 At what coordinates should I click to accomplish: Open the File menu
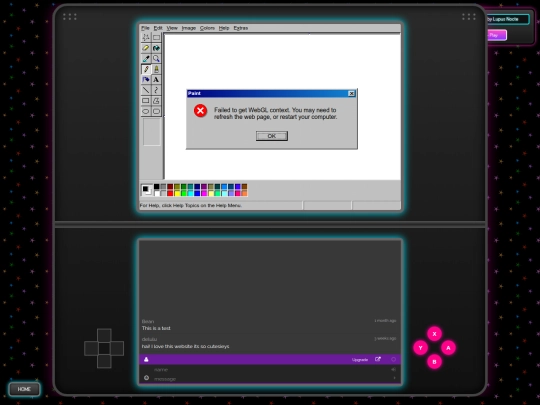tap(145, 28)
